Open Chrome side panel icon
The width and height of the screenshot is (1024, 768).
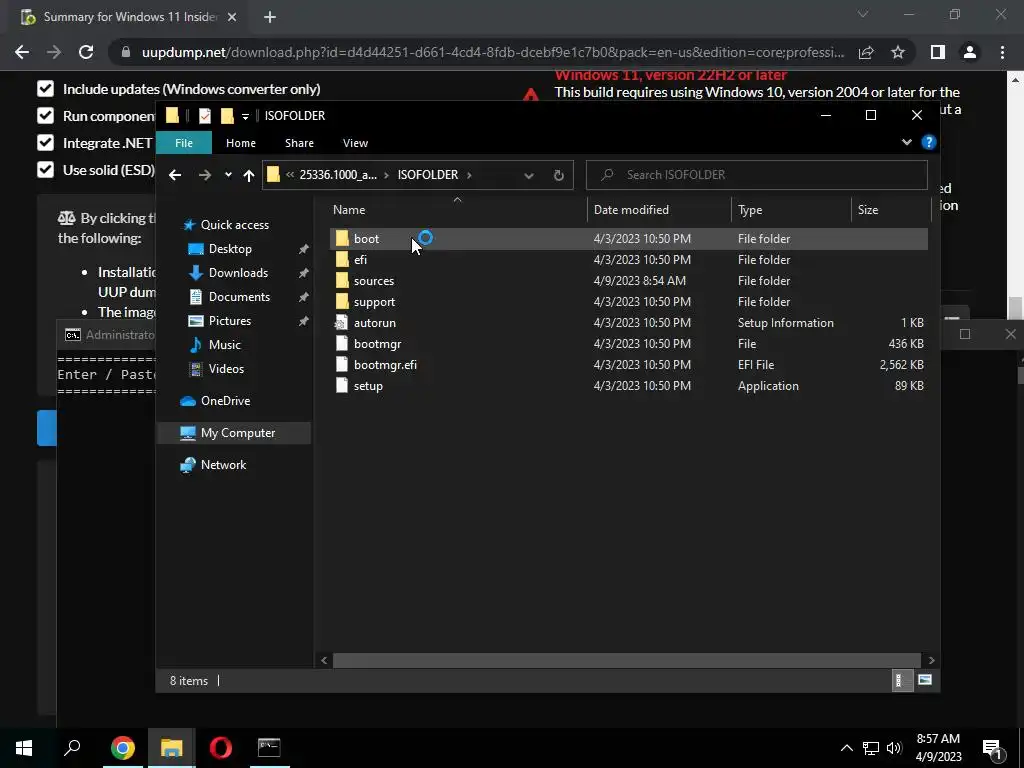point(937,52)
